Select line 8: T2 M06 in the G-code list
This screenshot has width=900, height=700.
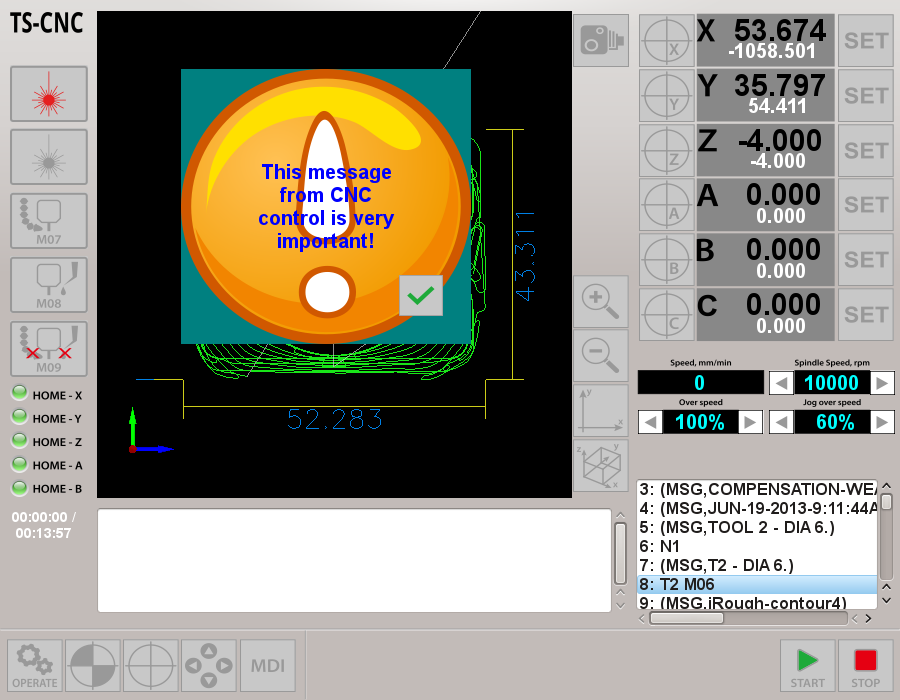[x=756, y=584]
